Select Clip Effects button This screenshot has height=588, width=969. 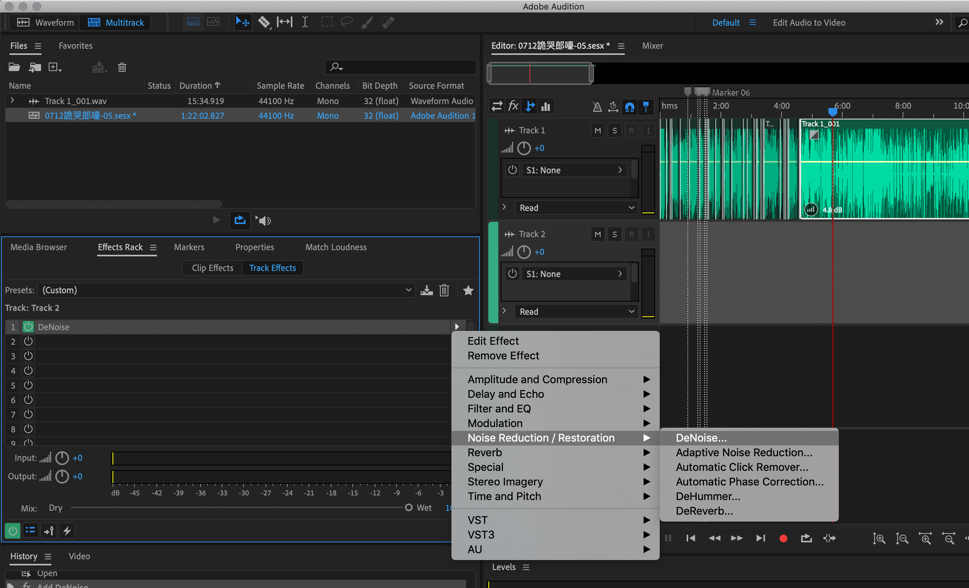pyautogui.click(x=212, y=268)
